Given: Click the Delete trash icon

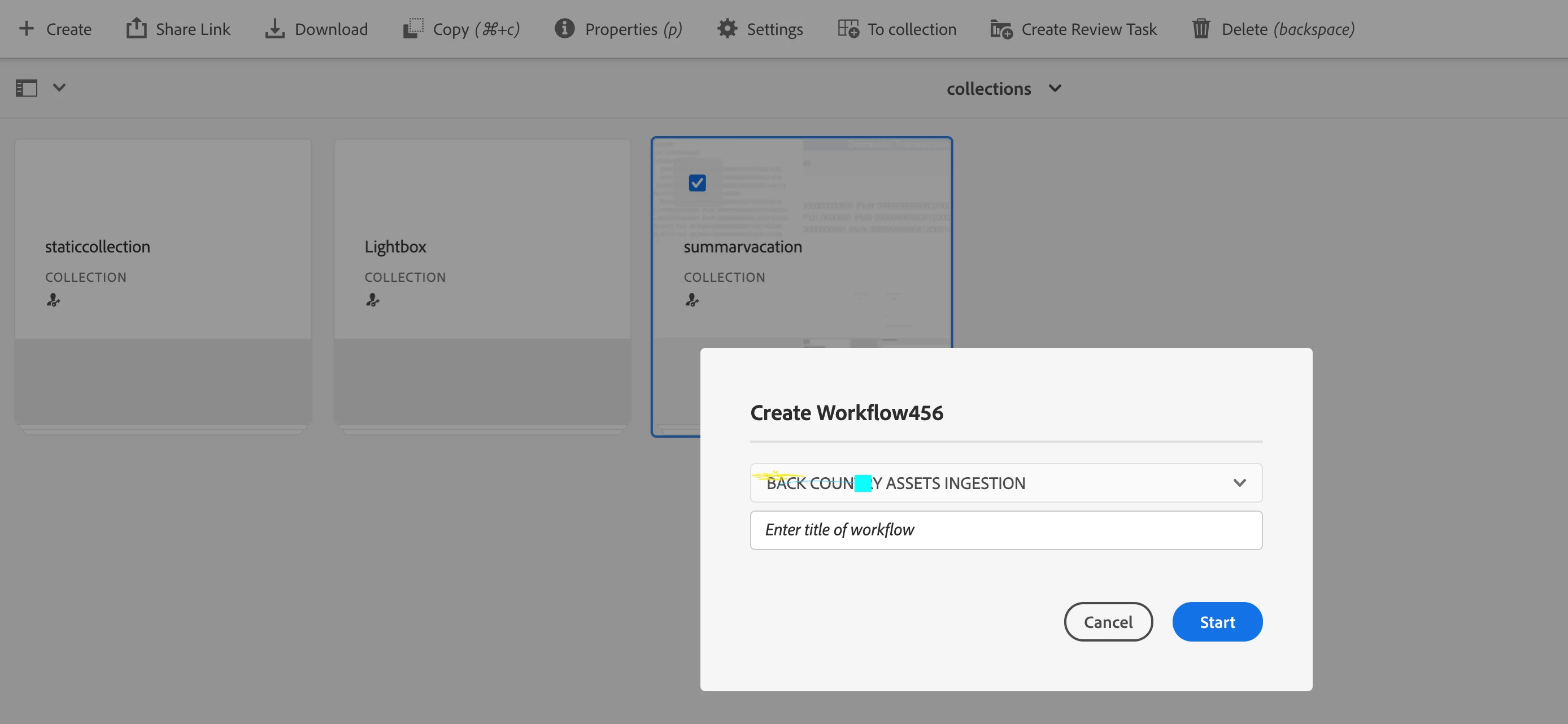Looking at the screenshot, I should pos(1201,29).
